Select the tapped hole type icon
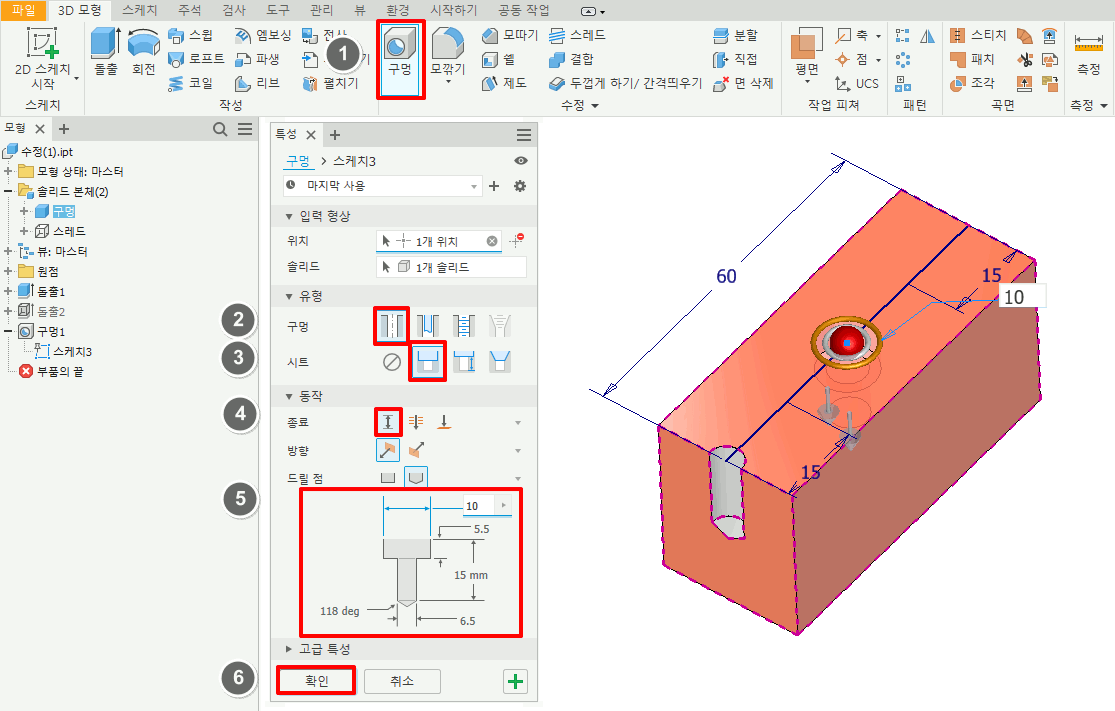 click(x=463, y=325)
